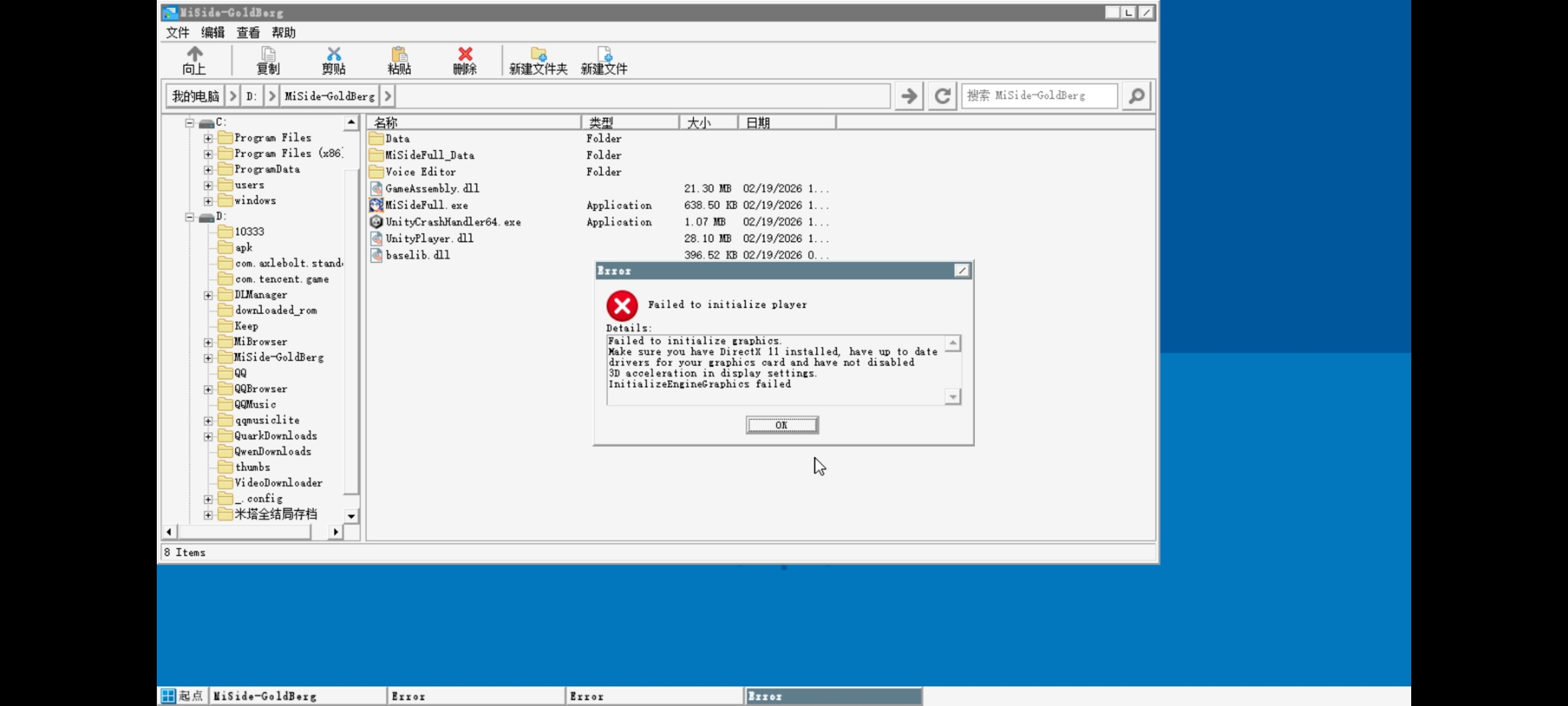Open the 查看 menu
The height and width of the screenshot is (706, 1568).
point(248,33)
